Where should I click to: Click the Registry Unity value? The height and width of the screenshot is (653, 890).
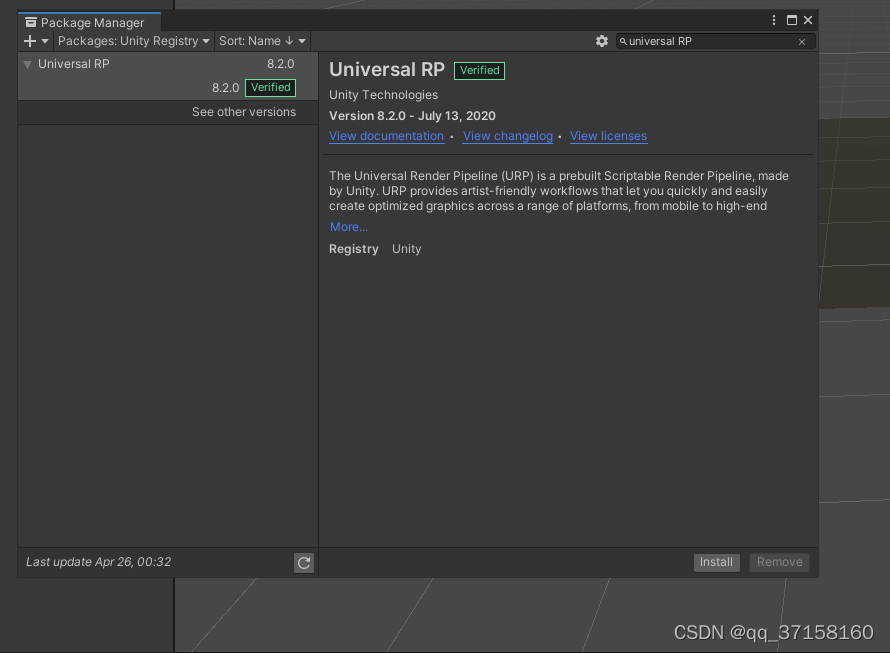click(x=406, y=249)
